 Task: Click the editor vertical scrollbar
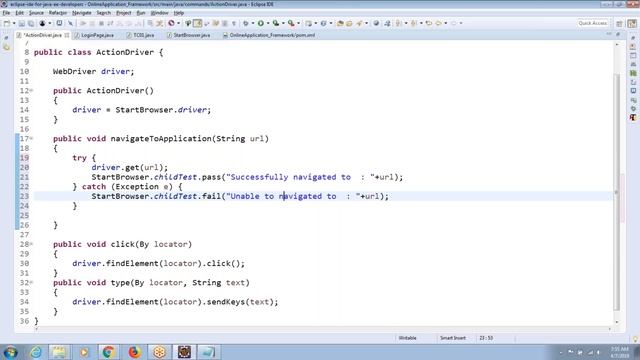click(x=617, y=192)
